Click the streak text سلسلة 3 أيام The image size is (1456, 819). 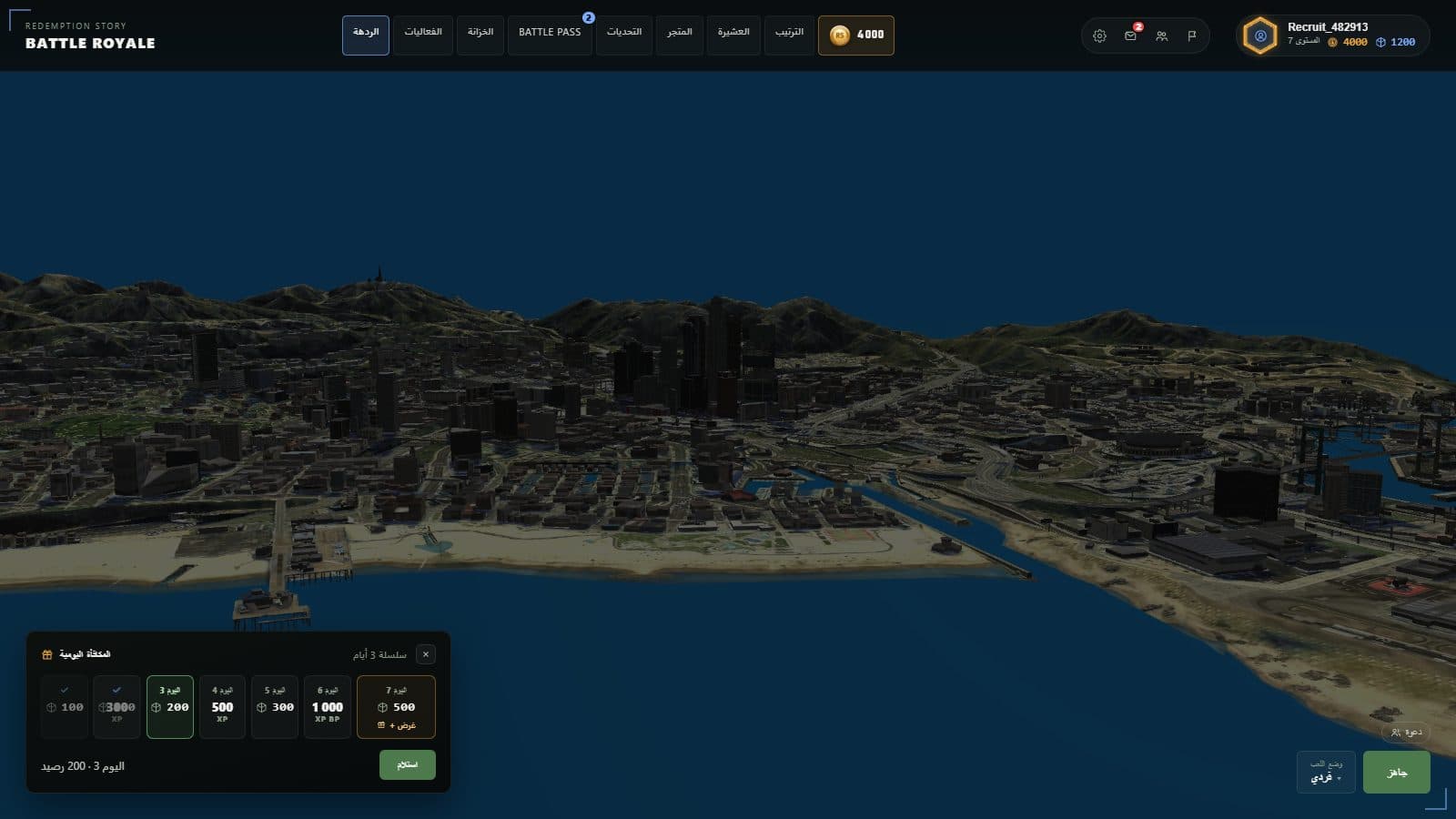pos(379,655)
